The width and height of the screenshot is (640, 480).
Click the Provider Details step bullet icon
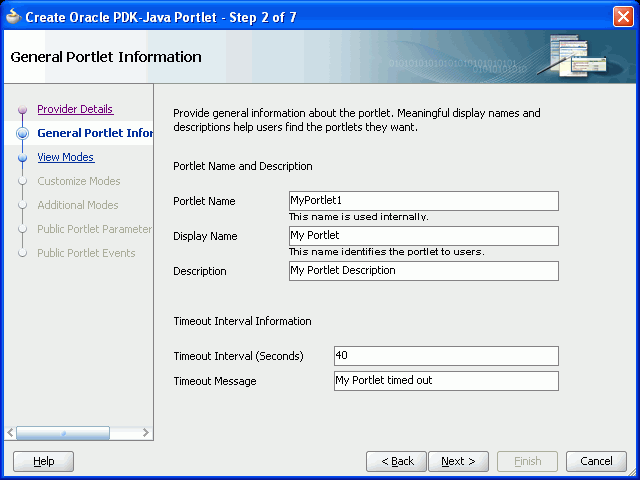[22, 109]
